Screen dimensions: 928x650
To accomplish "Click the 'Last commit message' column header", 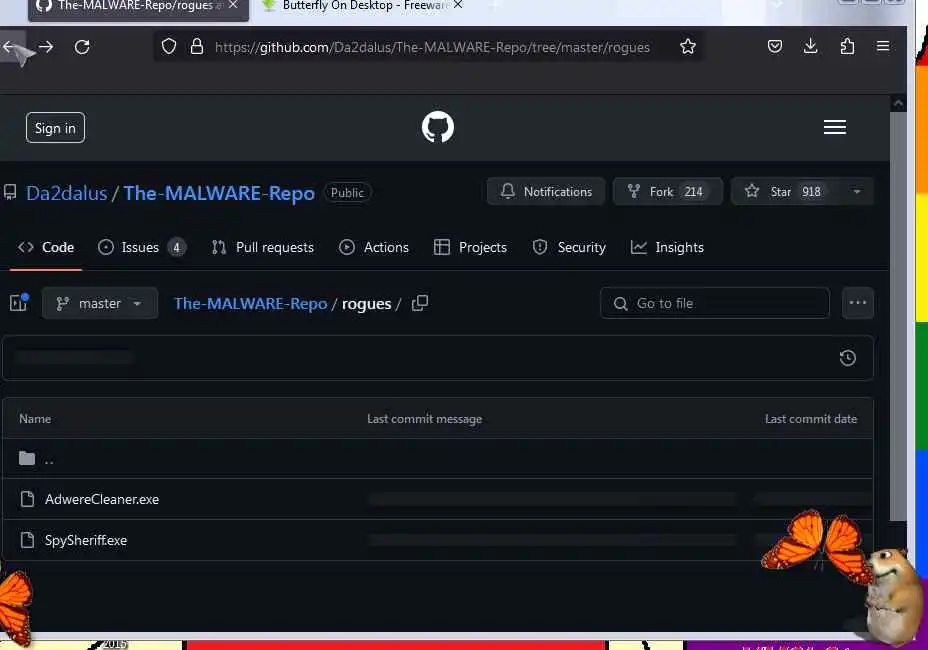I will tap(424, 419).
